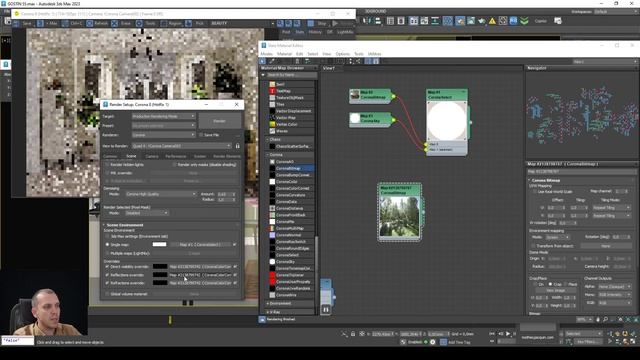Click the warning triangle icon in main toolbar
The height and width of the screenshot is (360, 640).
point(492,21)
